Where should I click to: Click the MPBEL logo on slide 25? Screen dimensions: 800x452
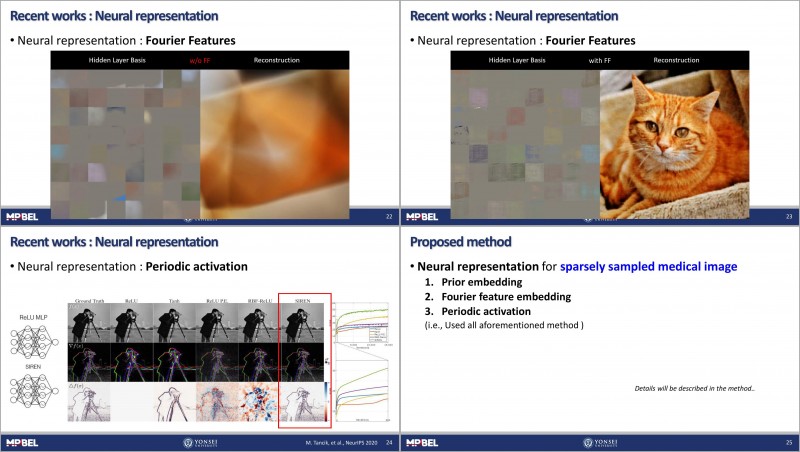422,443
